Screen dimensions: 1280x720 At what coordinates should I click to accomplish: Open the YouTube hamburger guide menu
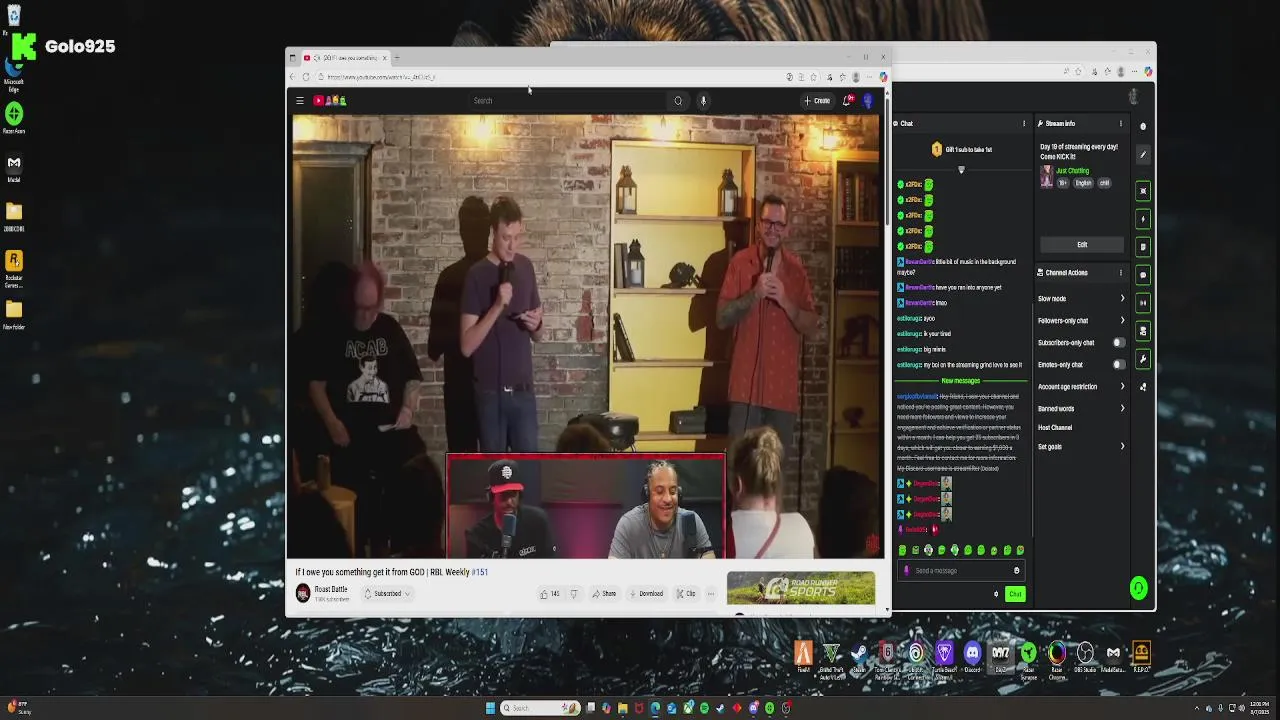[299, 100]
